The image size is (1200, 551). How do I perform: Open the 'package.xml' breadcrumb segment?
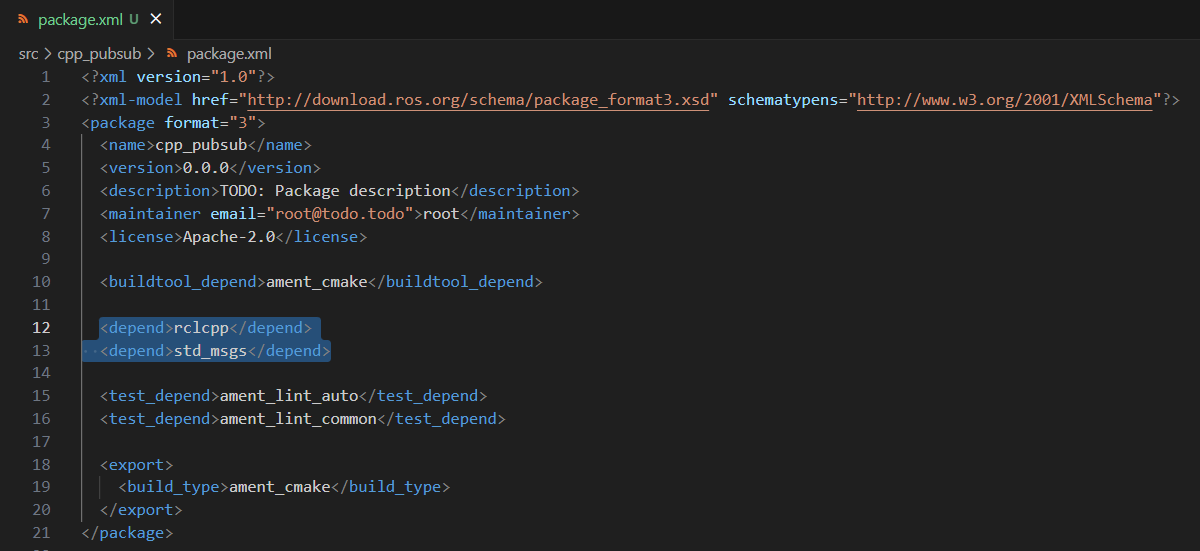(x=229, y=54)
